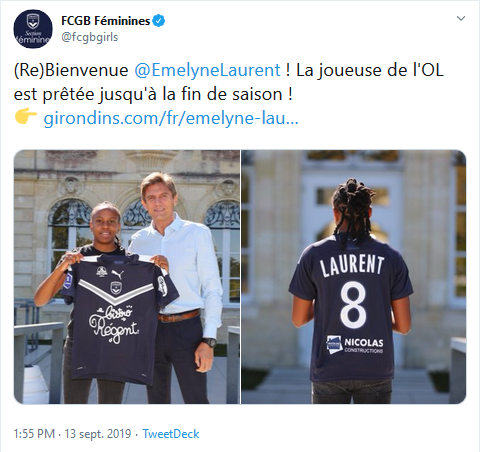Click the pointing hand emoji

(x=26, y=117)
